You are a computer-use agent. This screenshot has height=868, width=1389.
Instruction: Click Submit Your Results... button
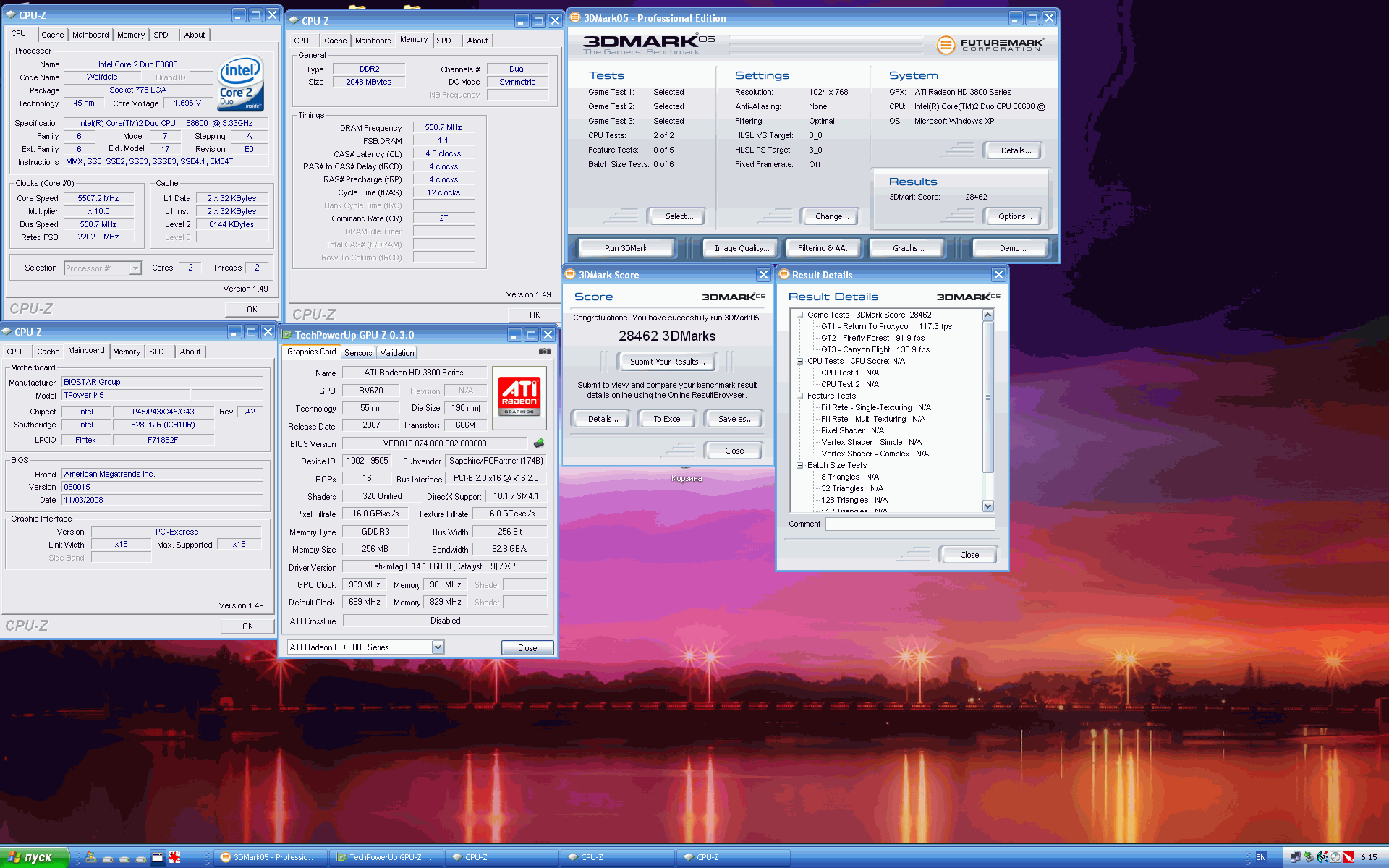(x=668, y=362)
